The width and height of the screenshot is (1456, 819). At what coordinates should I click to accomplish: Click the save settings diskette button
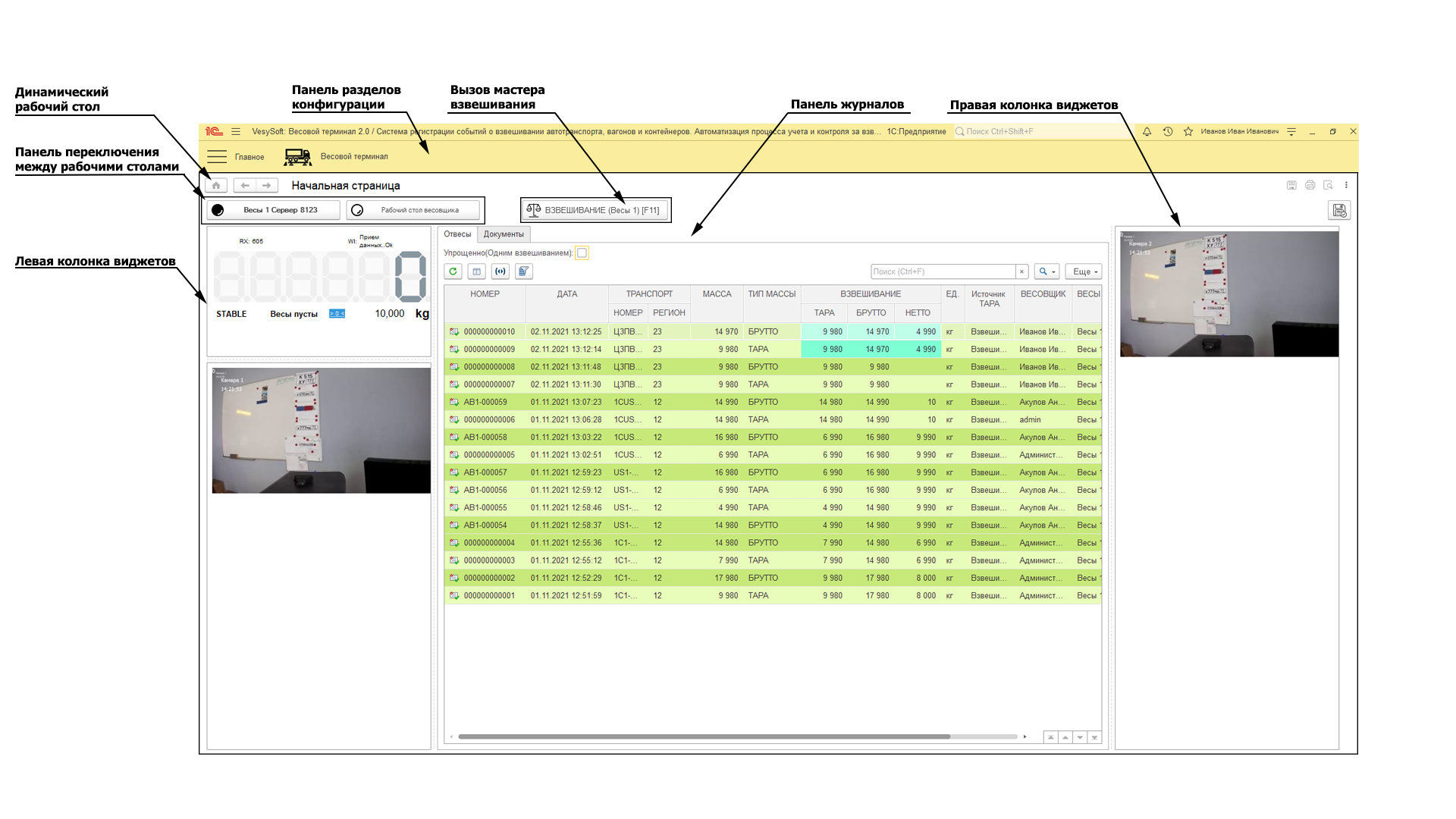pyautogui.click(x=1339, y=210)
